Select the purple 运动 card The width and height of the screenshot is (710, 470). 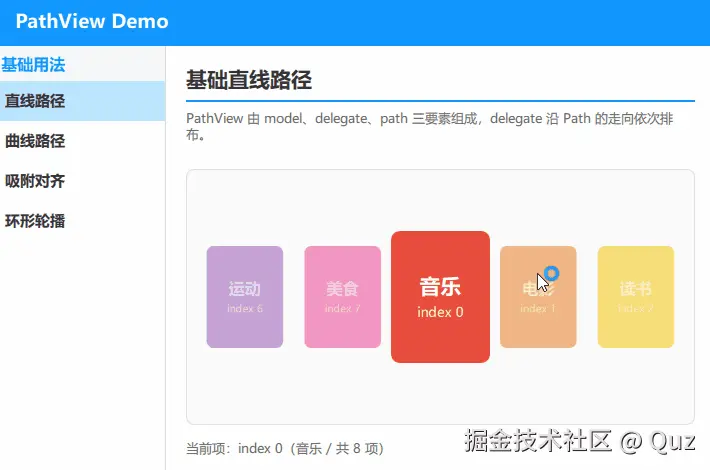pyautogui.click(x=245, y=297)
